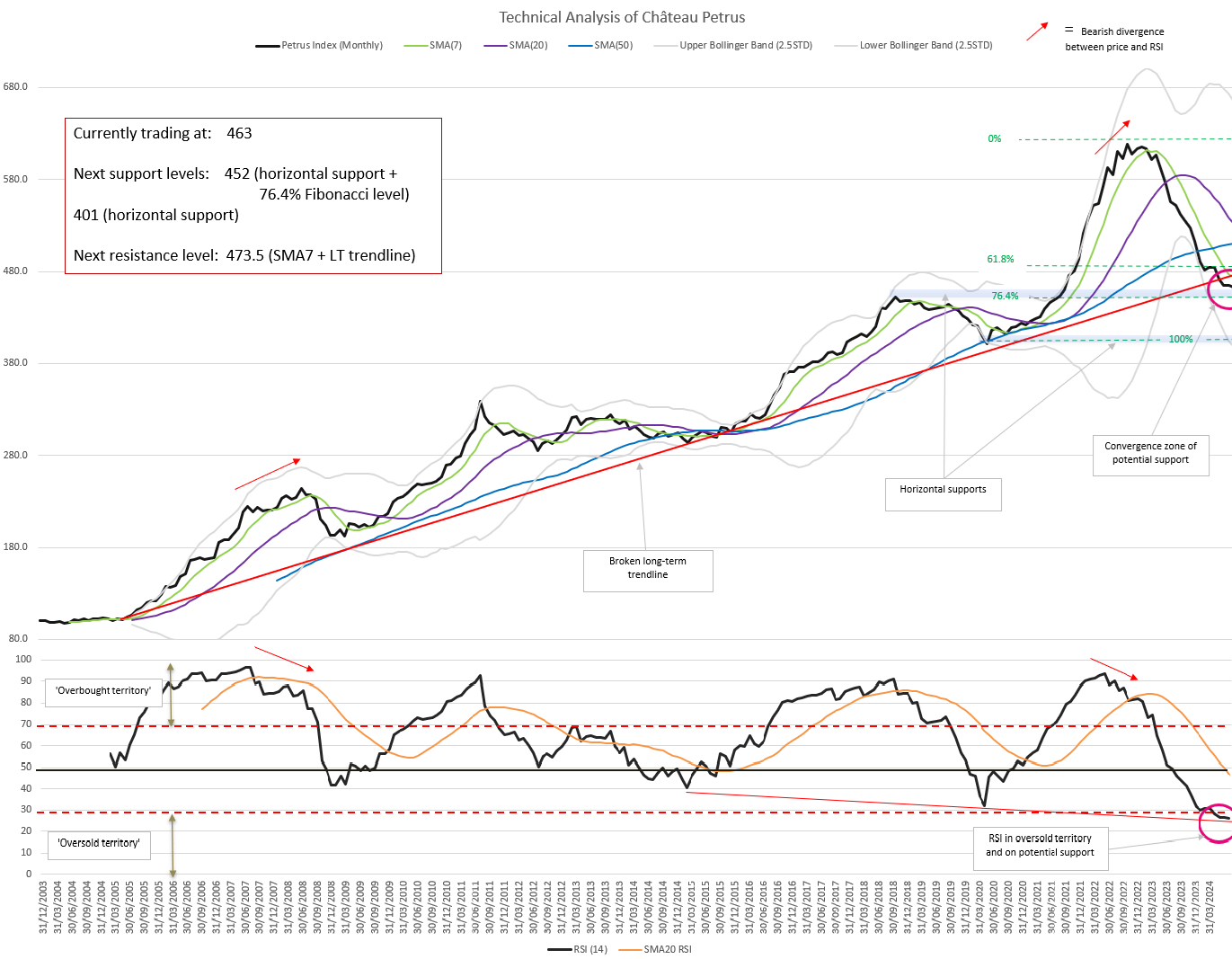Click the 'Next resistance level: 473.5' line

244,255
